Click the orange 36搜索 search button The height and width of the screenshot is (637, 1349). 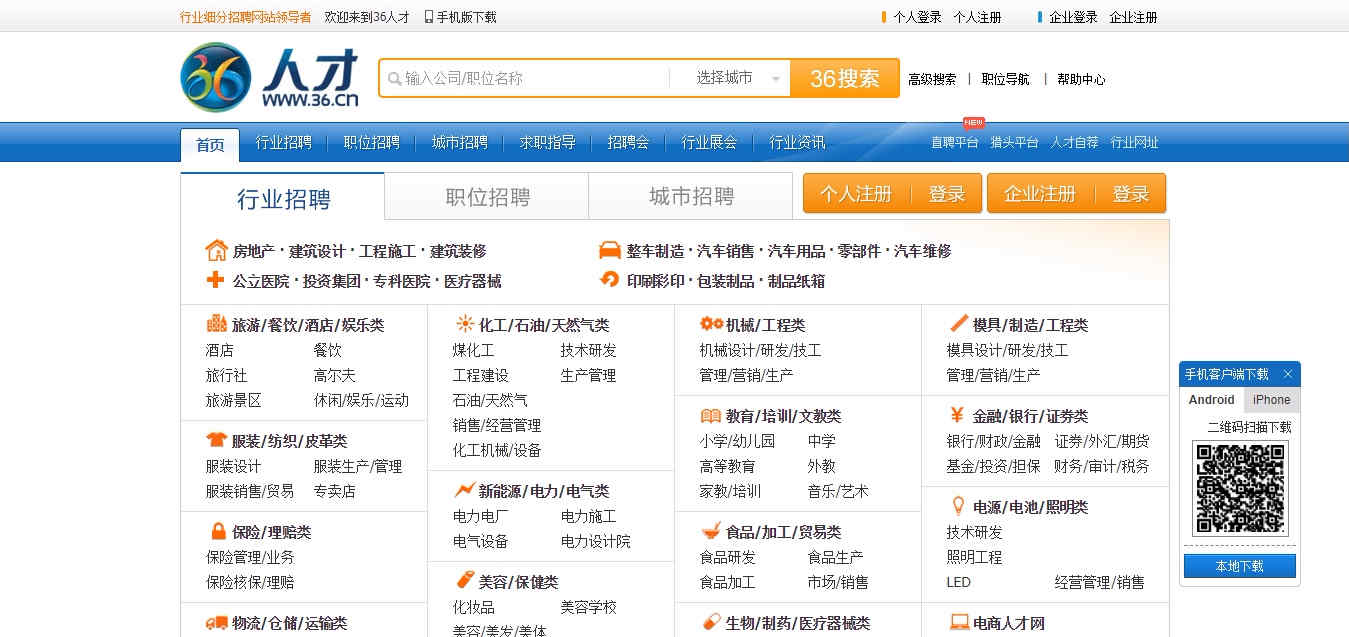point(845,77)
